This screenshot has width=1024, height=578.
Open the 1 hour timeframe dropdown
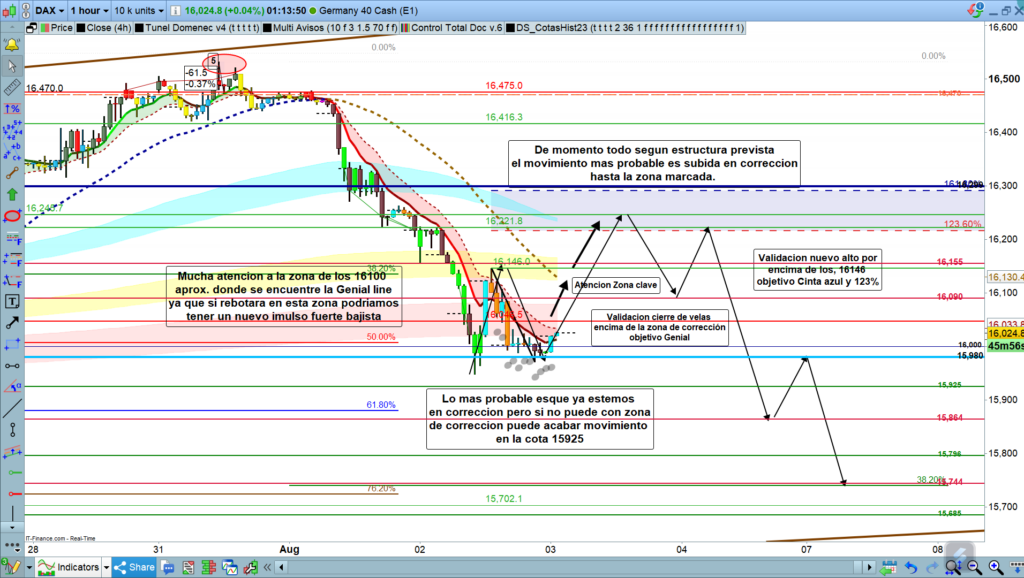pyautogui.click(x=88, y=10)
